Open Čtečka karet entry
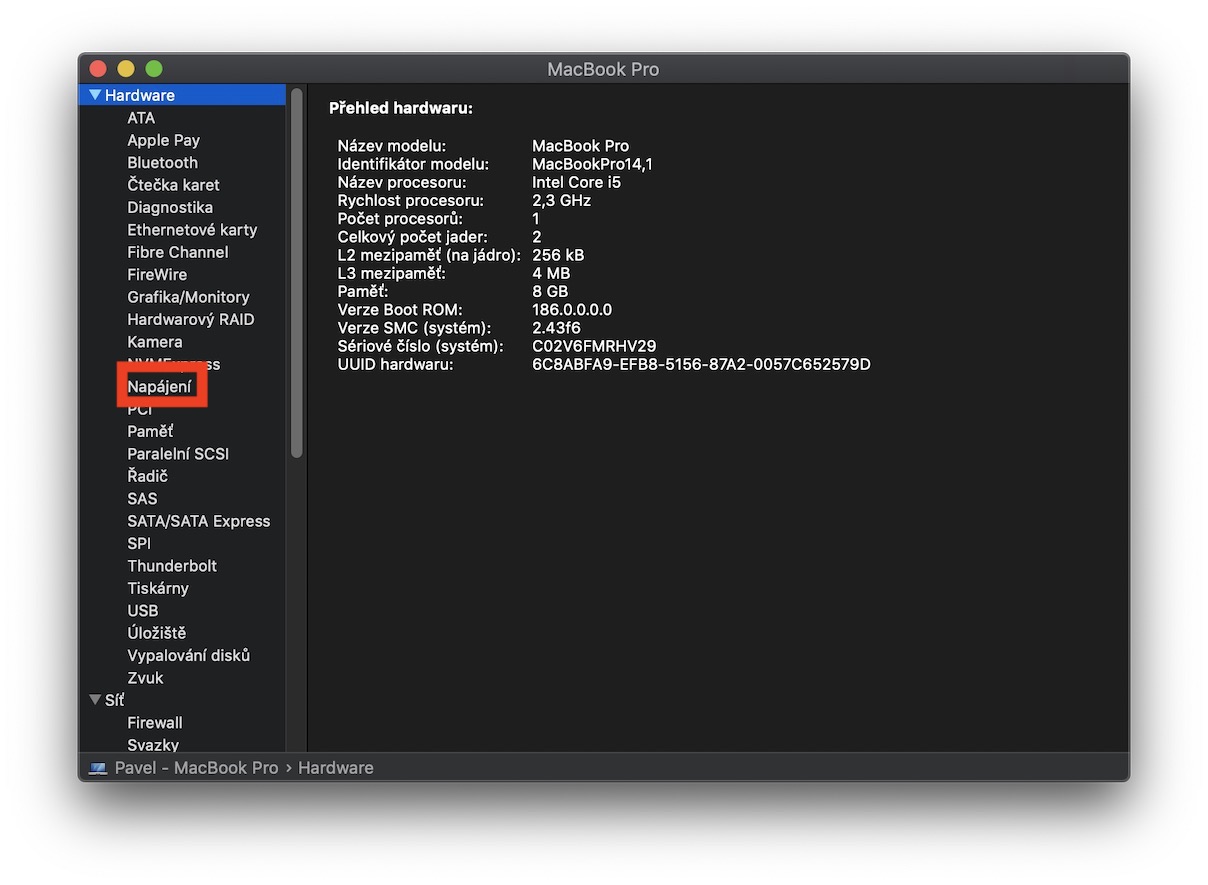Screen dimensions: 1208x885 click(x=173, y=185)
